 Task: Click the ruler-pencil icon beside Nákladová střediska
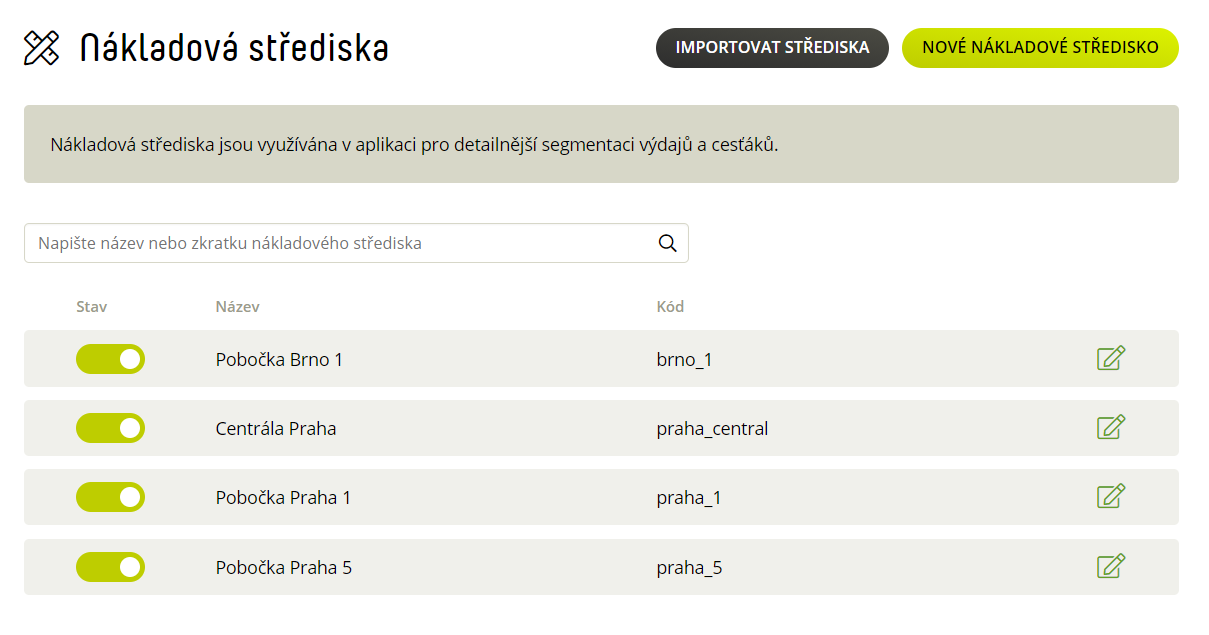coord(42,48)
